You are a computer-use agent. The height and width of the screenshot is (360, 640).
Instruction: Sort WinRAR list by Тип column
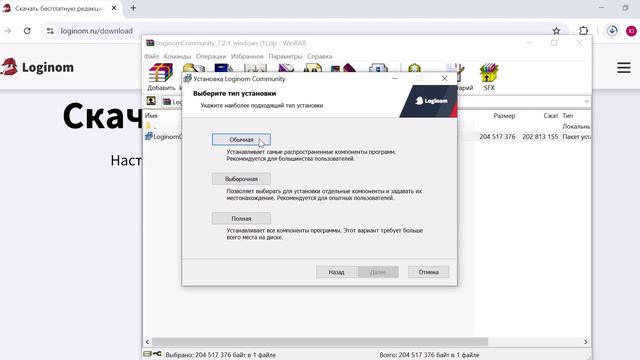[568, 116]
